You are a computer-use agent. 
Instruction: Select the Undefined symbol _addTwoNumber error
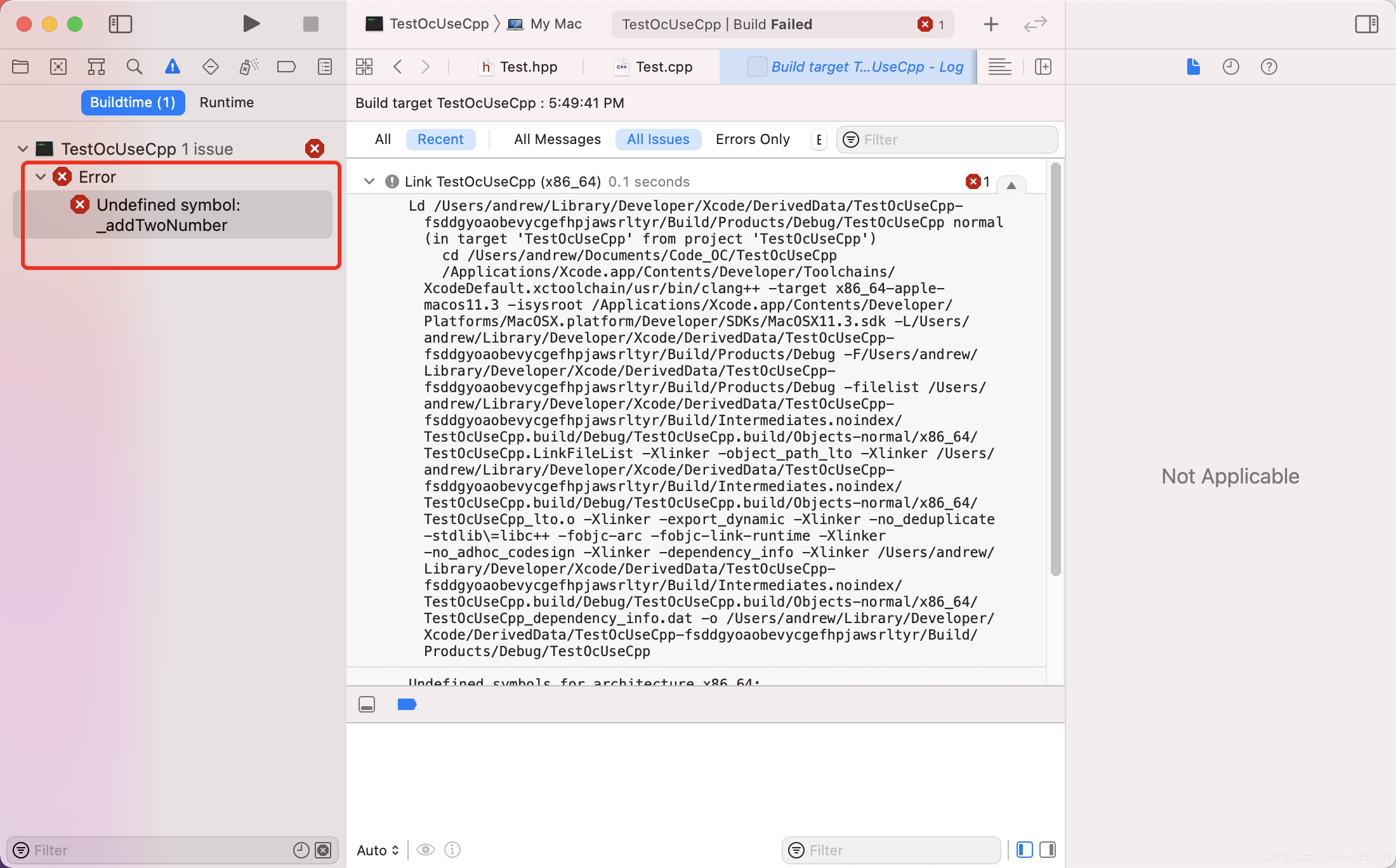point(178,214)
